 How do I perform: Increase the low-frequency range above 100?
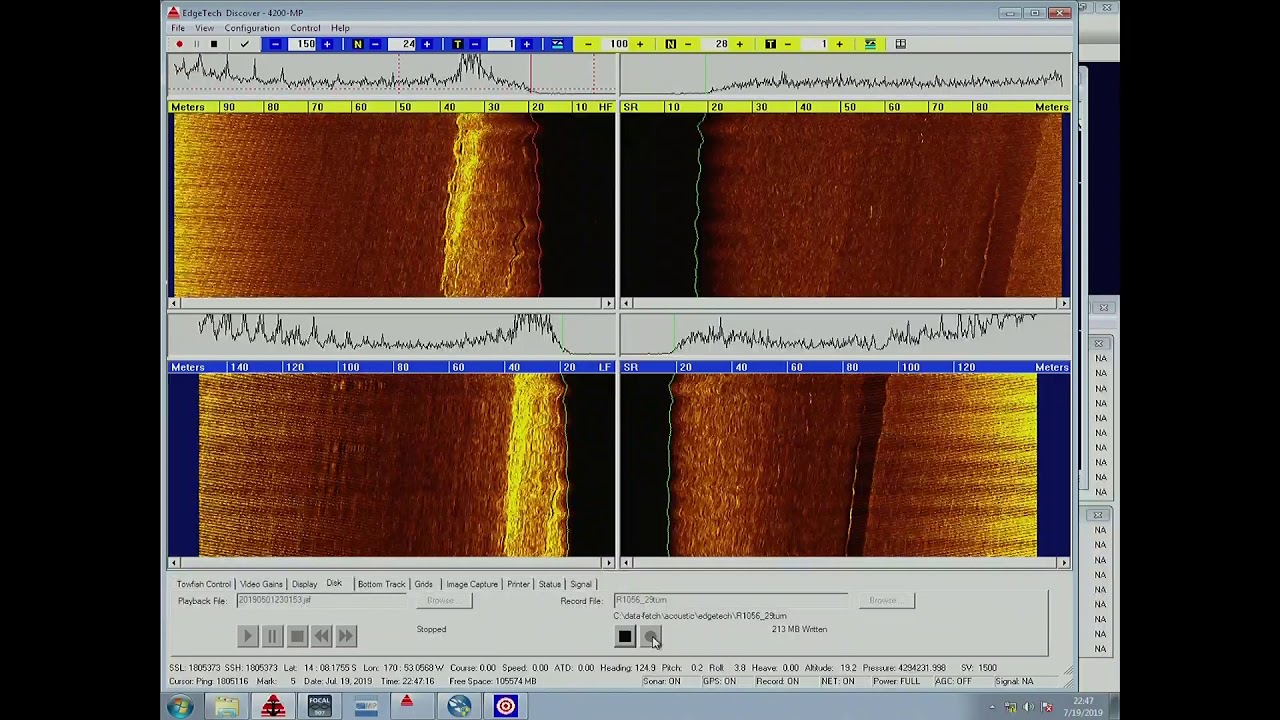(640, 44)
